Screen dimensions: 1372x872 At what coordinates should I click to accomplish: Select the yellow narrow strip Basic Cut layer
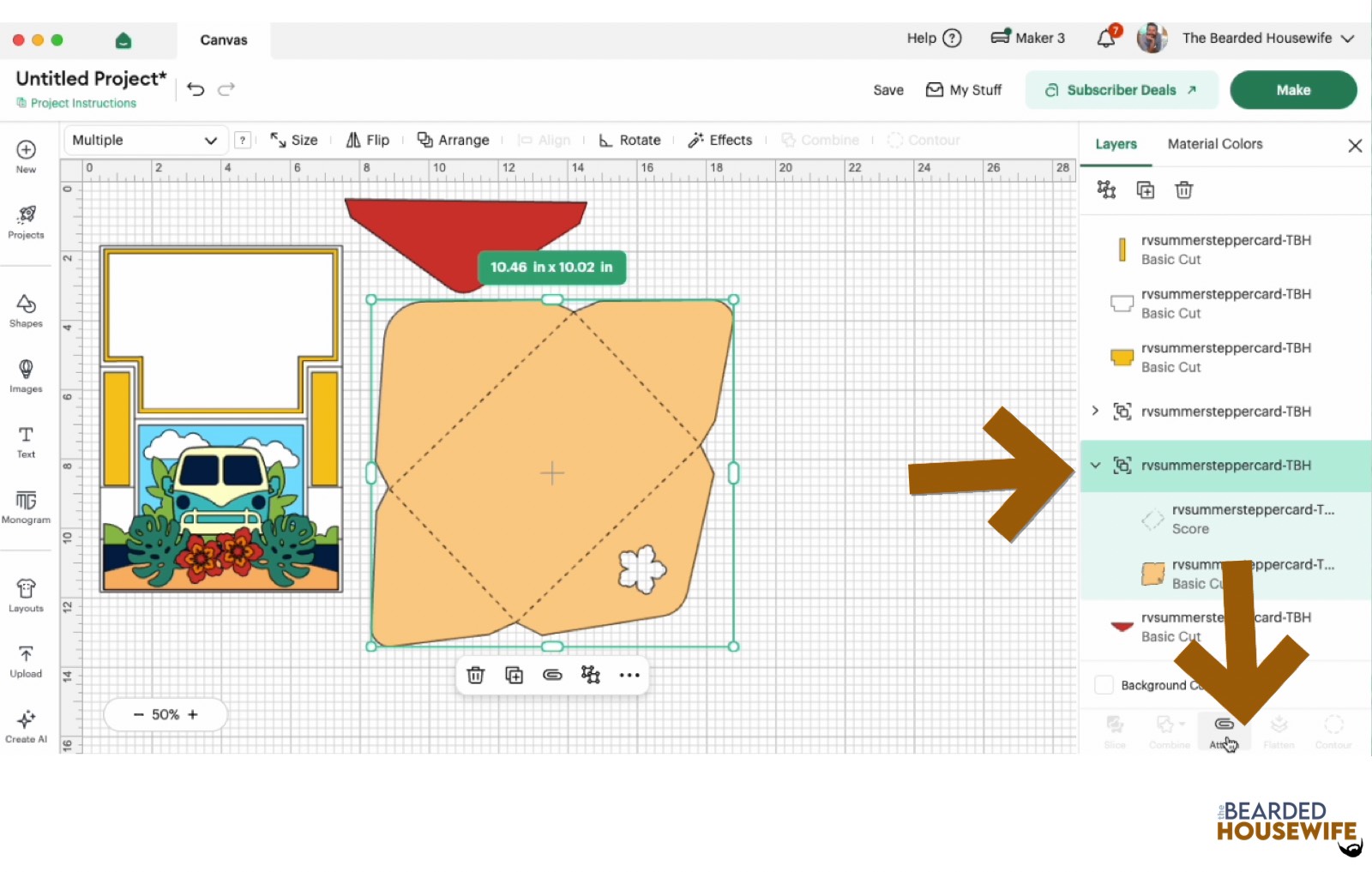pos(1226,250)
